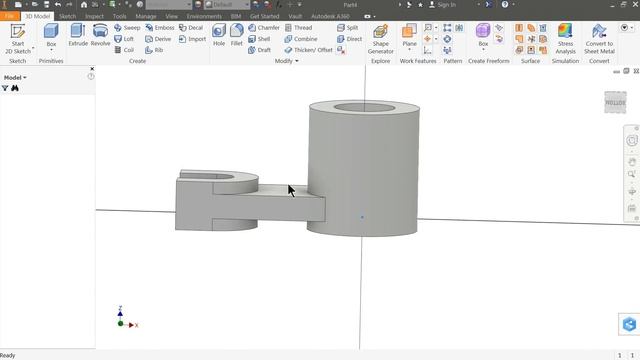Select the Rectangular Pattern tool
The height and width of the screenshot is (360, 640).
coord(447,28)
